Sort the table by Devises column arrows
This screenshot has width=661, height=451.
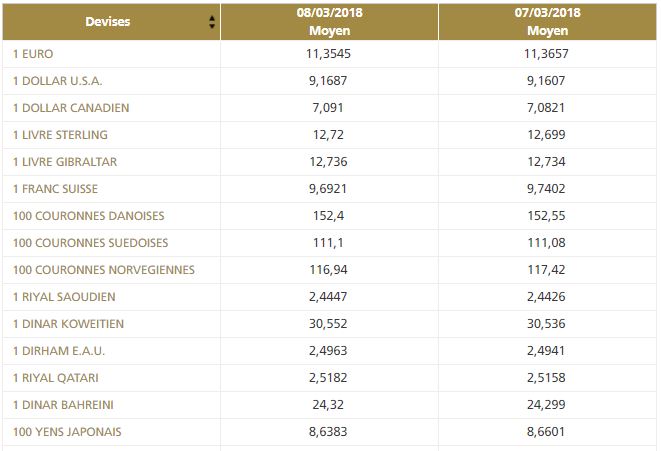click(x=212, y=21)
